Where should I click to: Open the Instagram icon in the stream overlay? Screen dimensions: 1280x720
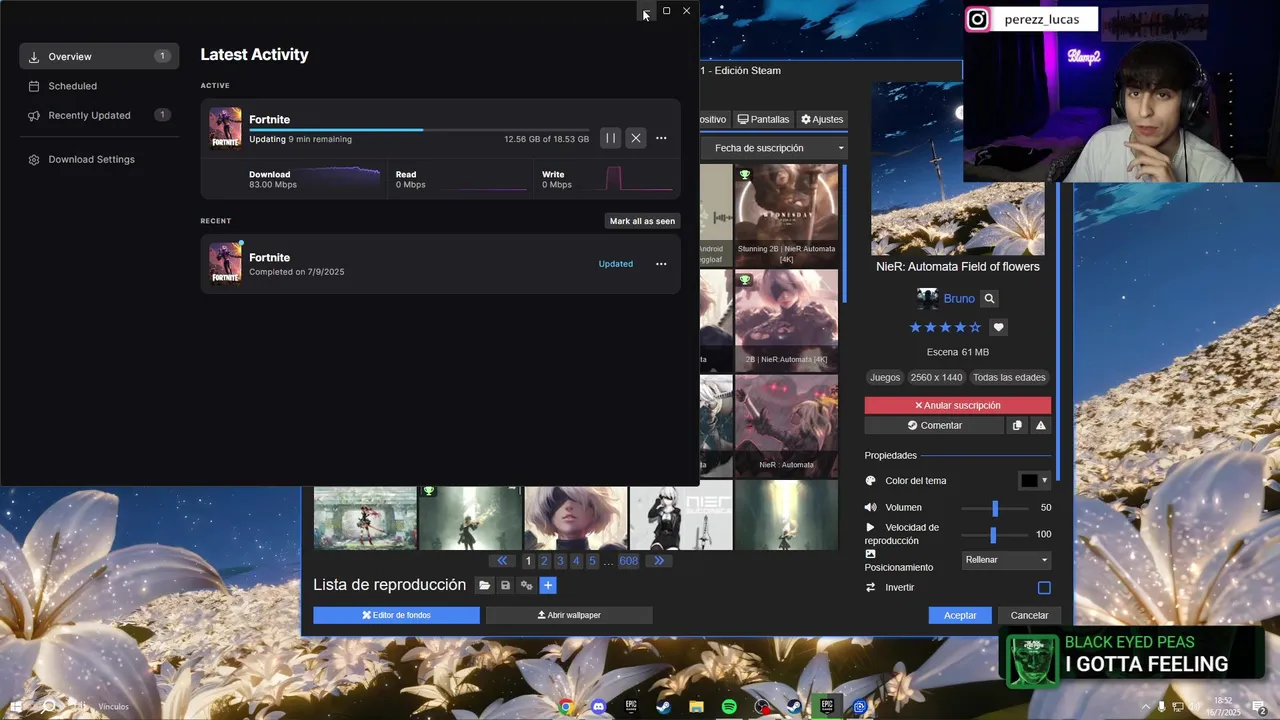[x=978, y=19]
